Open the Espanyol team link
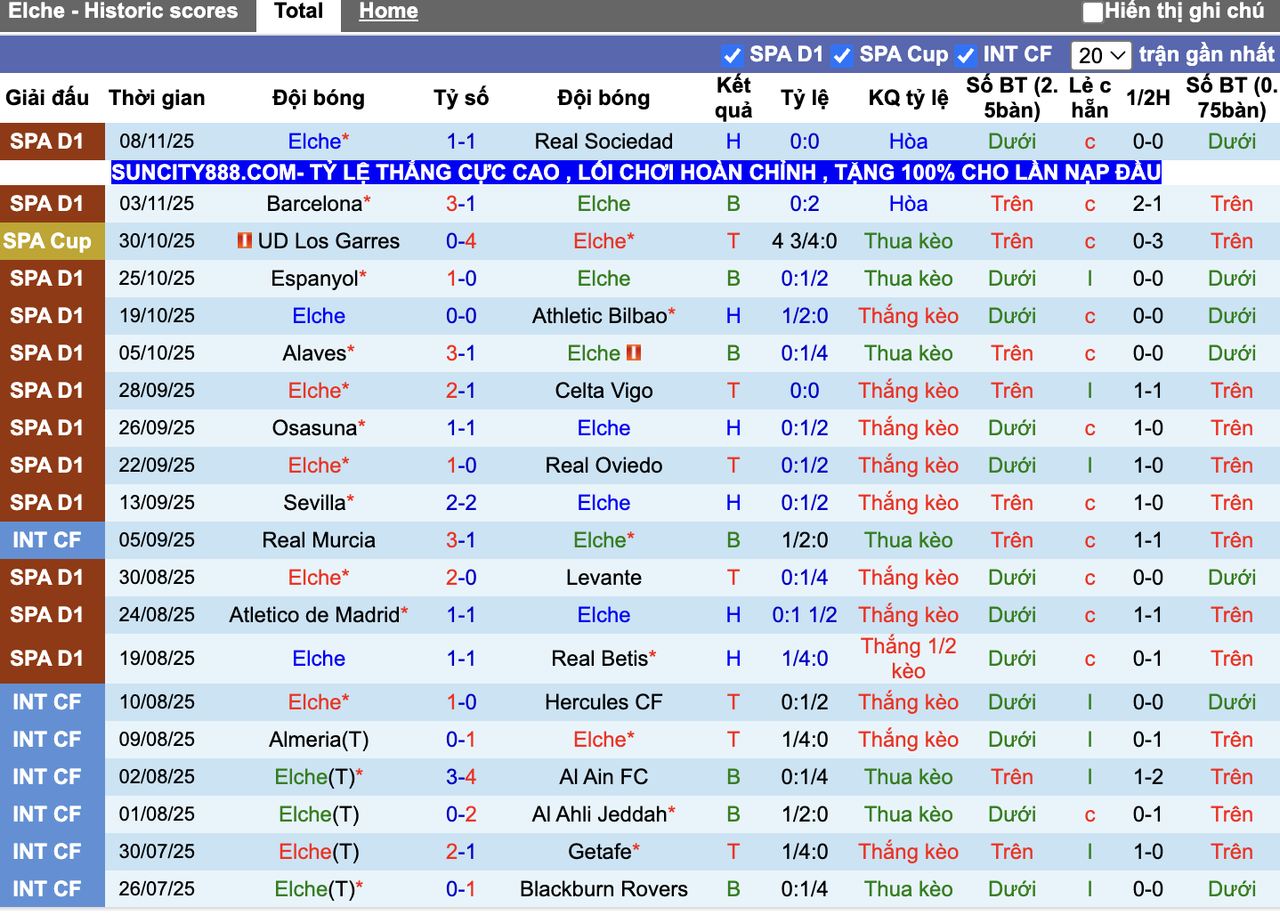The image size is (1280, 915). tap(314, 279)
